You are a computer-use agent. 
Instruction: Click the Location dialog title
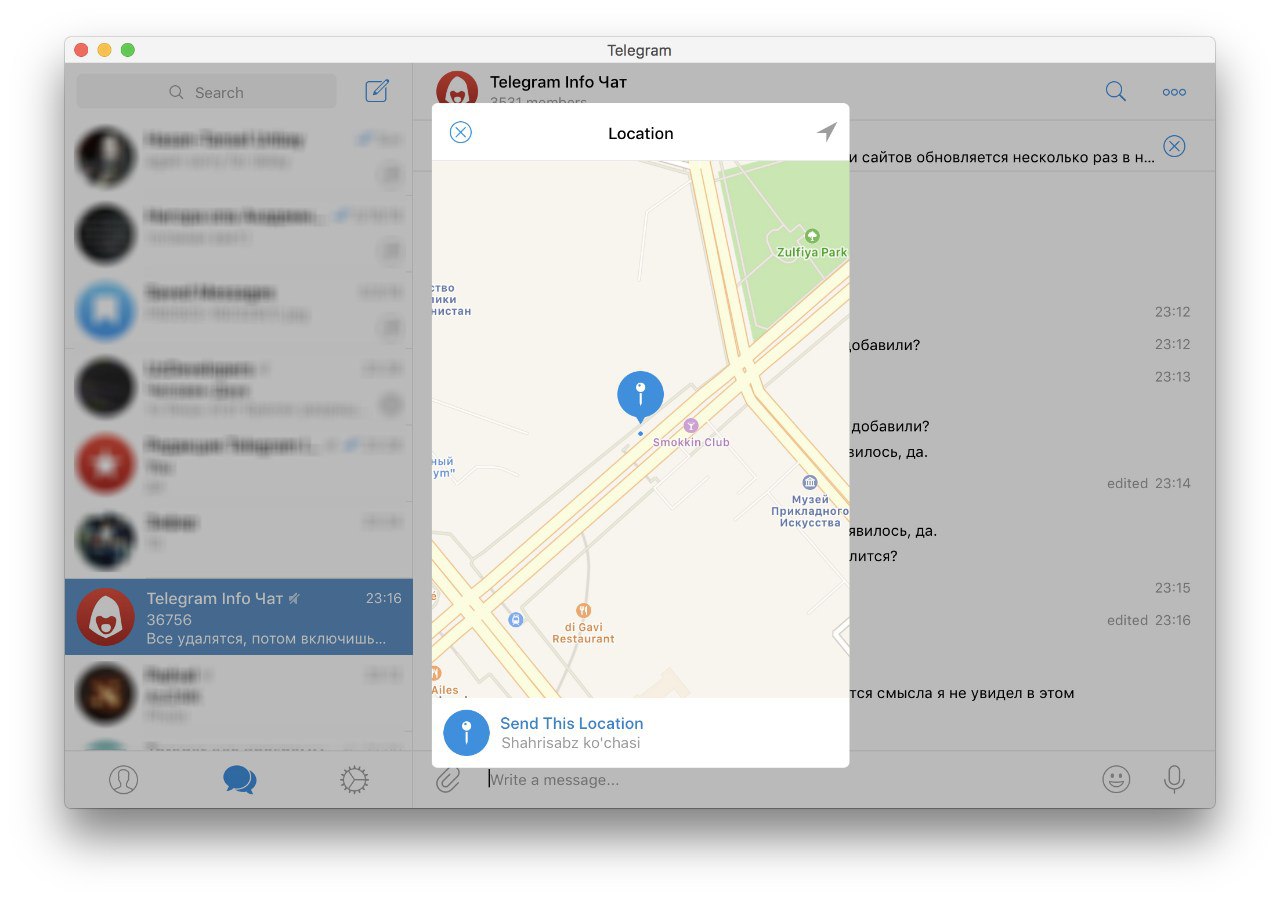(x=641, y=133)
